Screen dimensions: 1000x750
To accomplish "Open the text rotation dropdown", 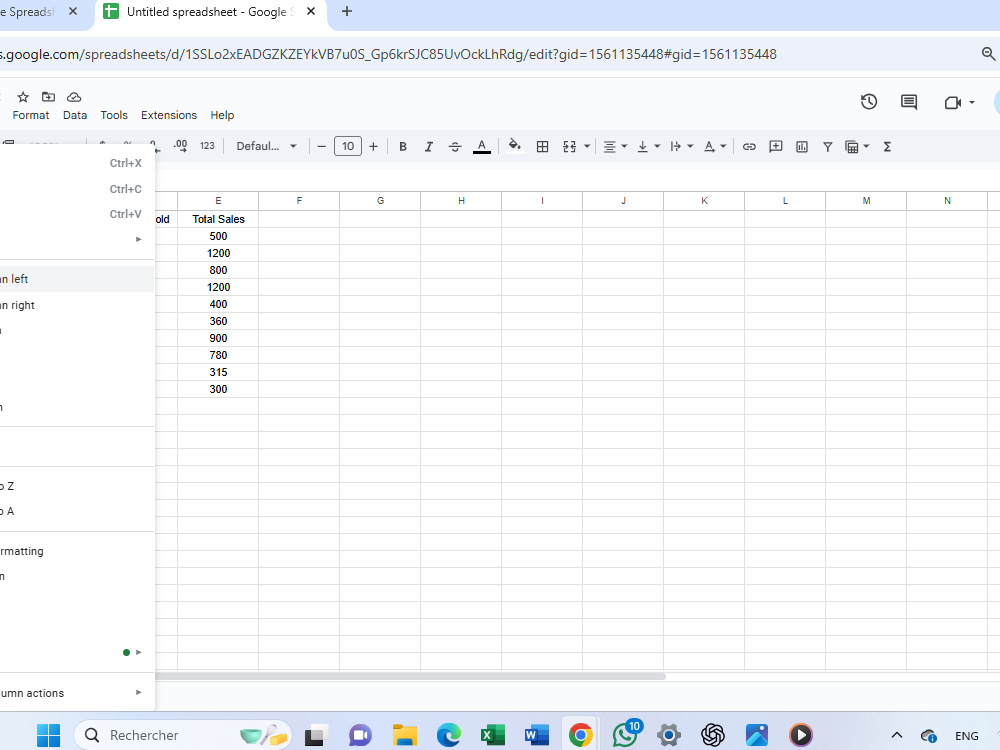I will (x=715, y=147).
